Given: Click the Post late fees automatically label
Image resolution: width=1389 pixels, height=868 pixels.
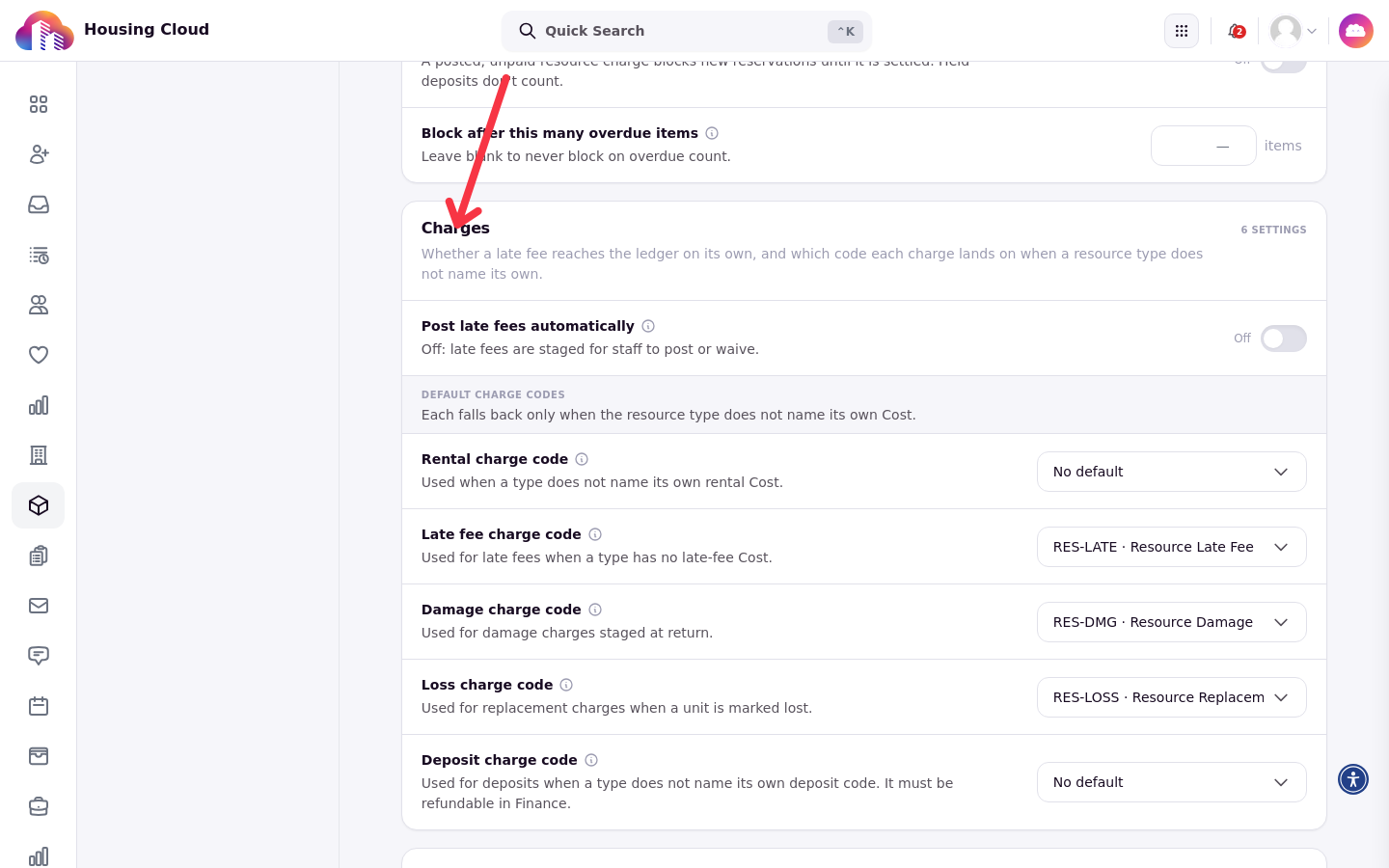Looking at the screenshot, I should [x=528, y=326].
